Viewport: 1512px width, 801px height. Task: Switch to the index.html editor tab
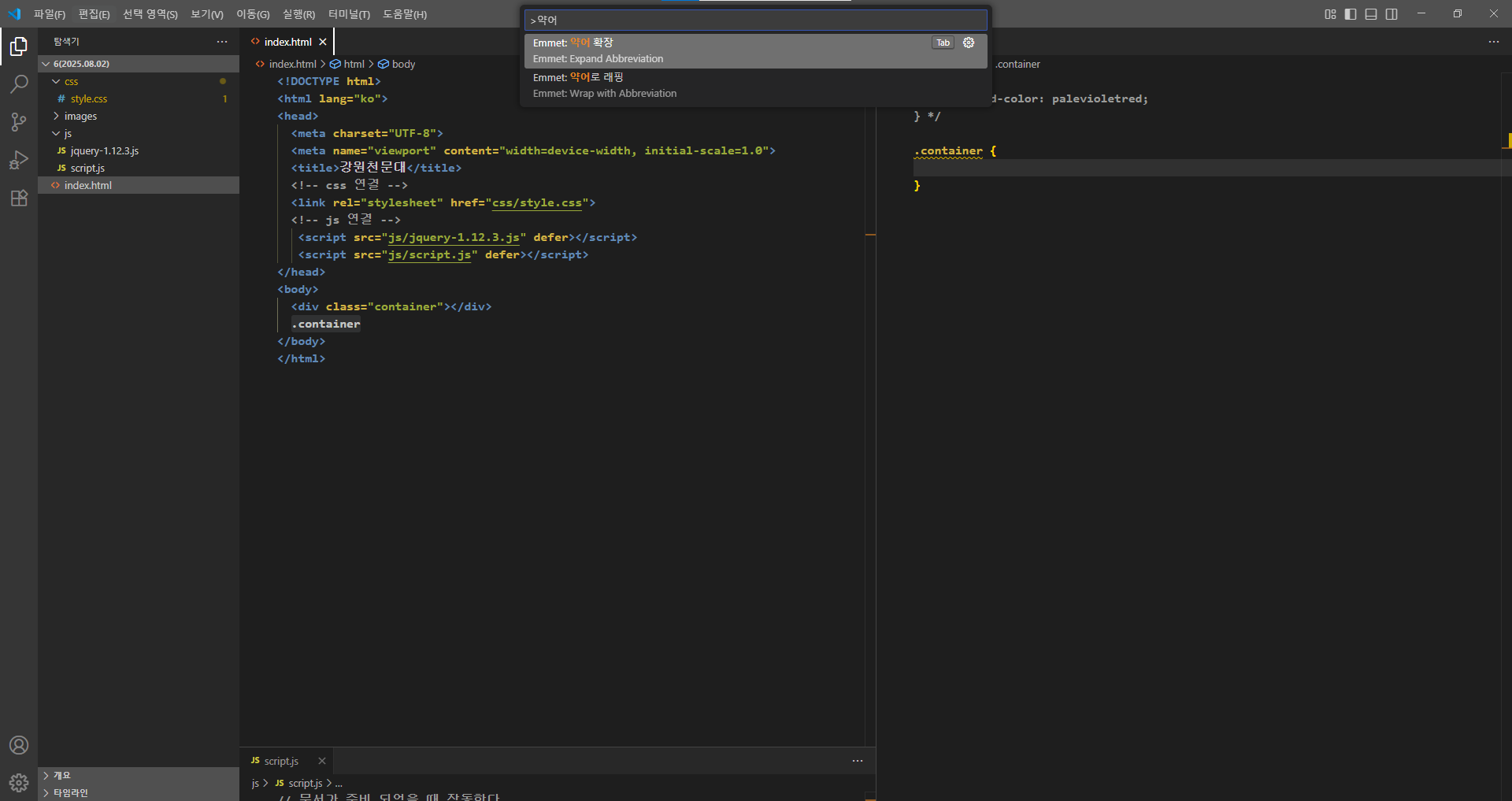287,42
